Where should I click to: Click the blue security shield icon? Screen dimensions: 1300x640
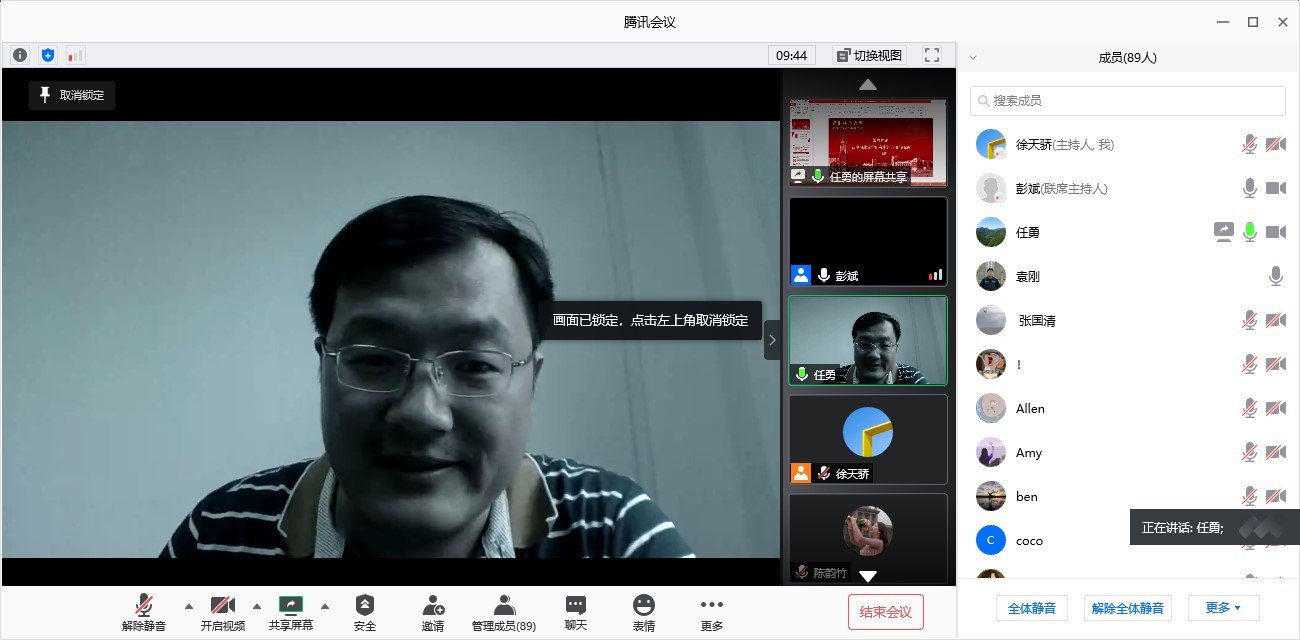pos(48,55)
